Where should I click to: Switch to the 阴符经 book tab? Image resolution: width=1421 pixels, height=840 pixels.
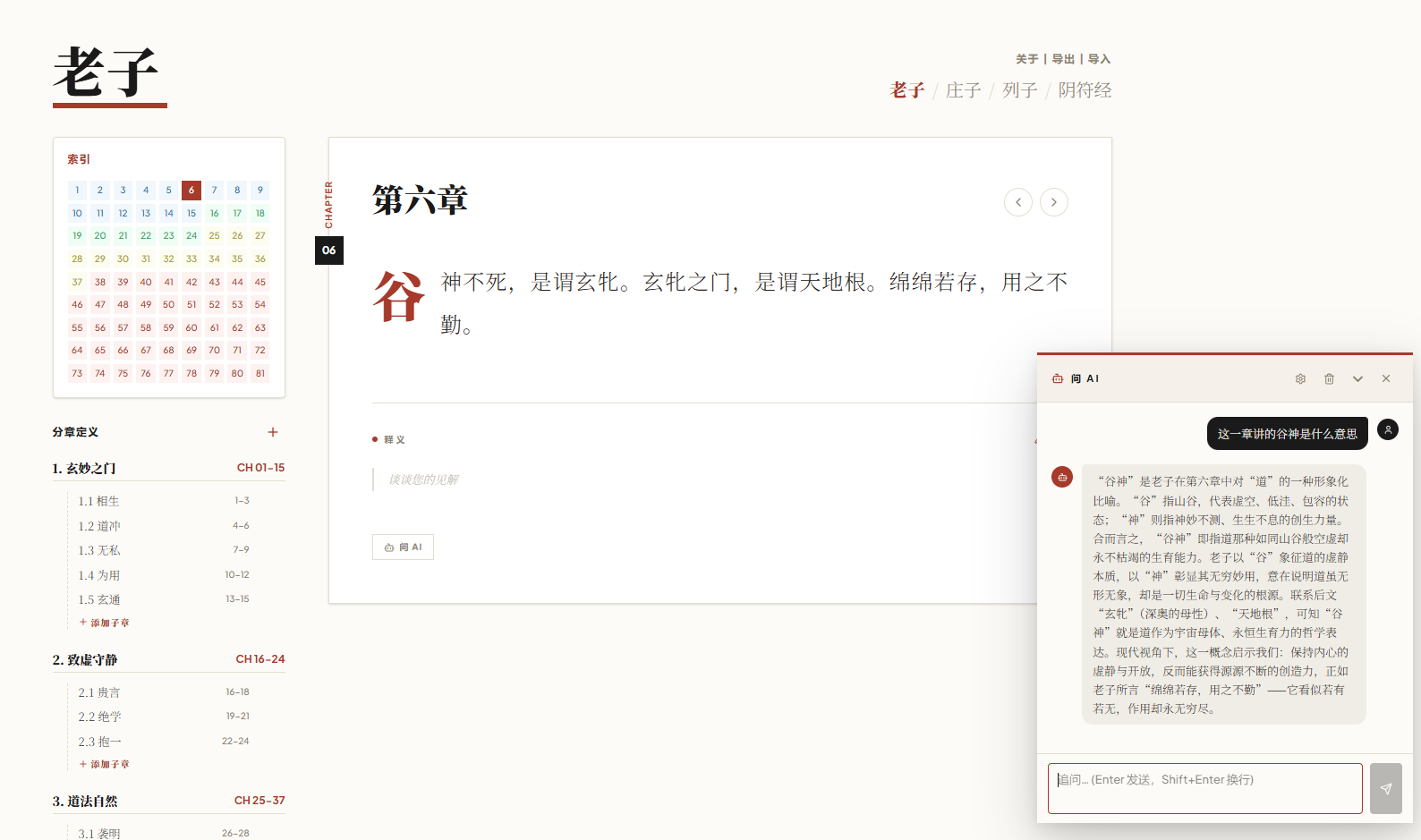point(1085,90)
